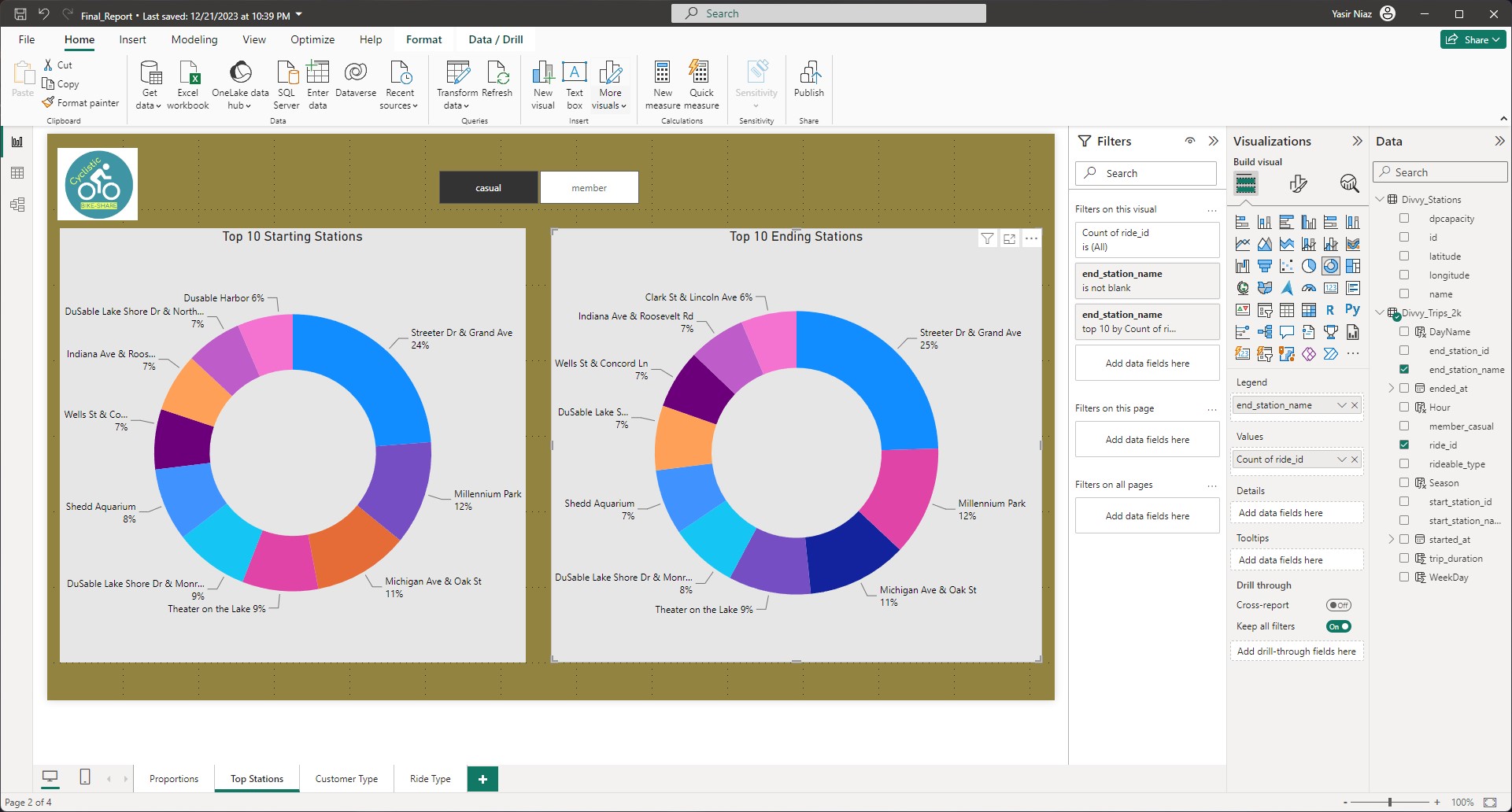Choose the Python visual icon
The width and height of the screenshot is (1512, 812).
click(1353, 310)
